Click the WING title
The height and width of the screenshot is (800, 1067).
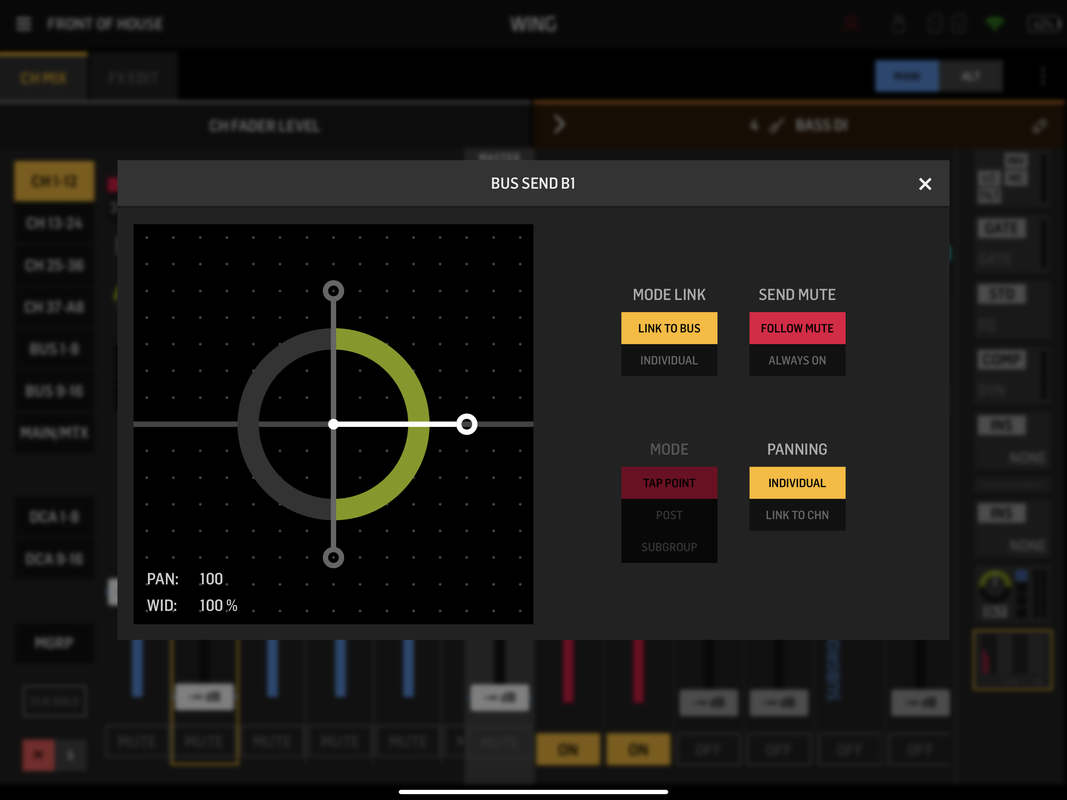point(534,24)
